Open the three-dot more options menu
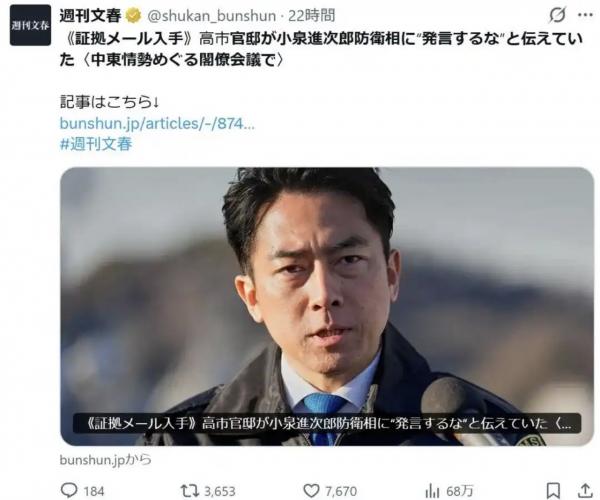The height and width of the screenshot is (500, 600). pyautogui.click(x=585, y=15)
